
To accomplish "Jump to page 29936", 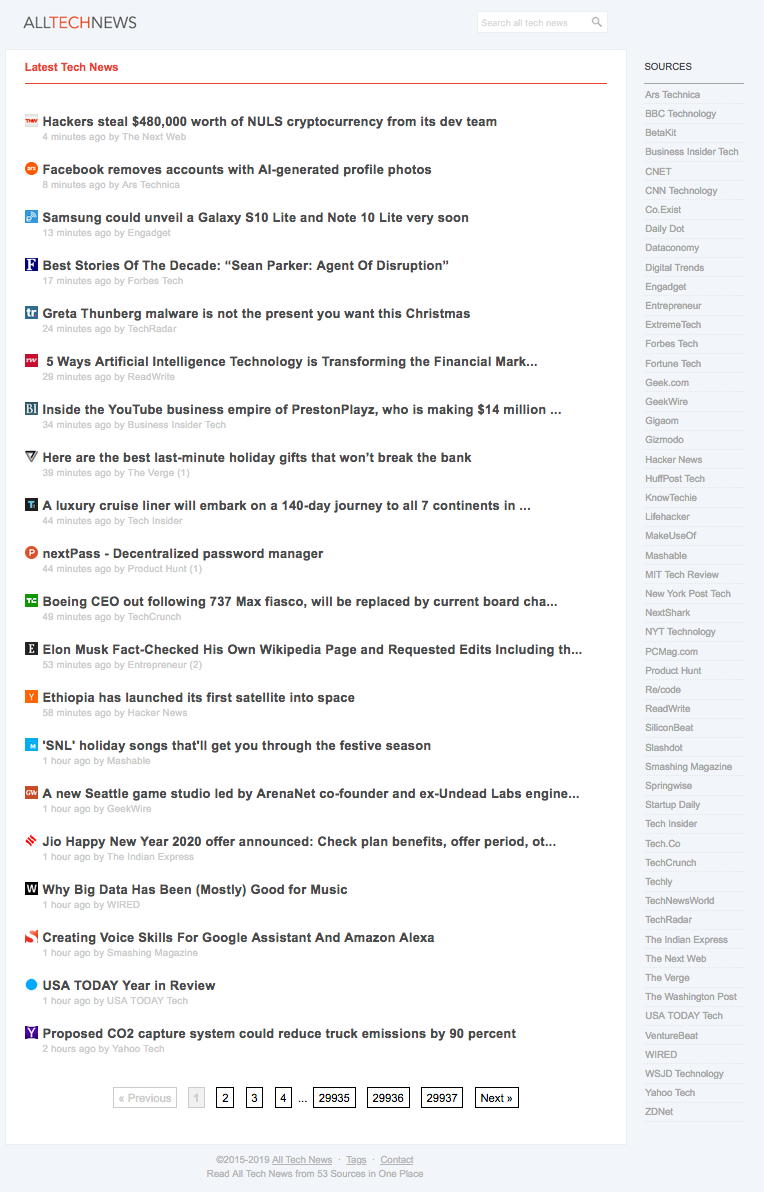I will click(388, 1098).
